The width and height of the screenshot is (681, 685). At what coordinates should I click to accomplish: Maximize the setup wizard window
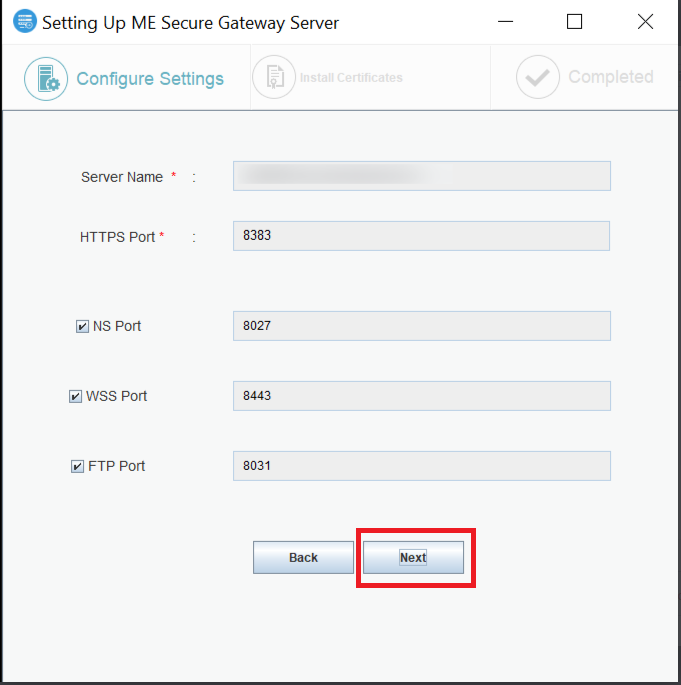pyautogui.click(x=574, y=22)
